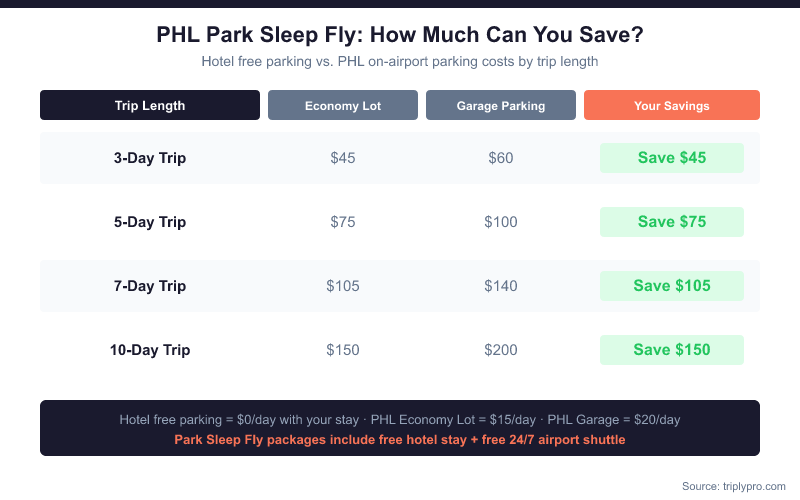Click the $45 Economy Lot price
This screenshot has height=500, width=800.
343,158
